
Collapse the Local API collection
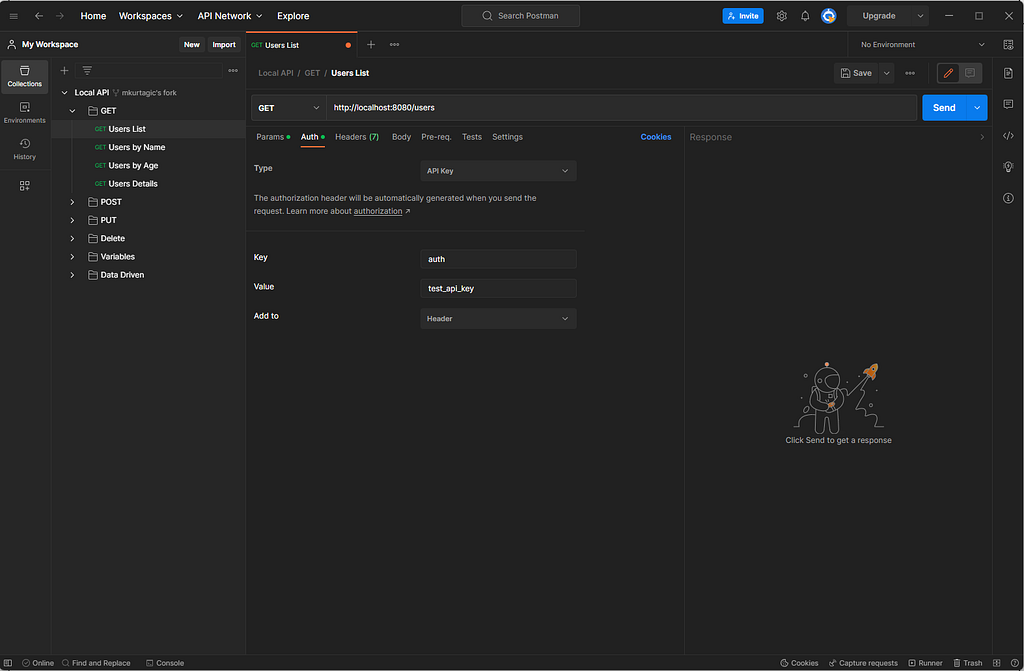(x=65, y=93)
